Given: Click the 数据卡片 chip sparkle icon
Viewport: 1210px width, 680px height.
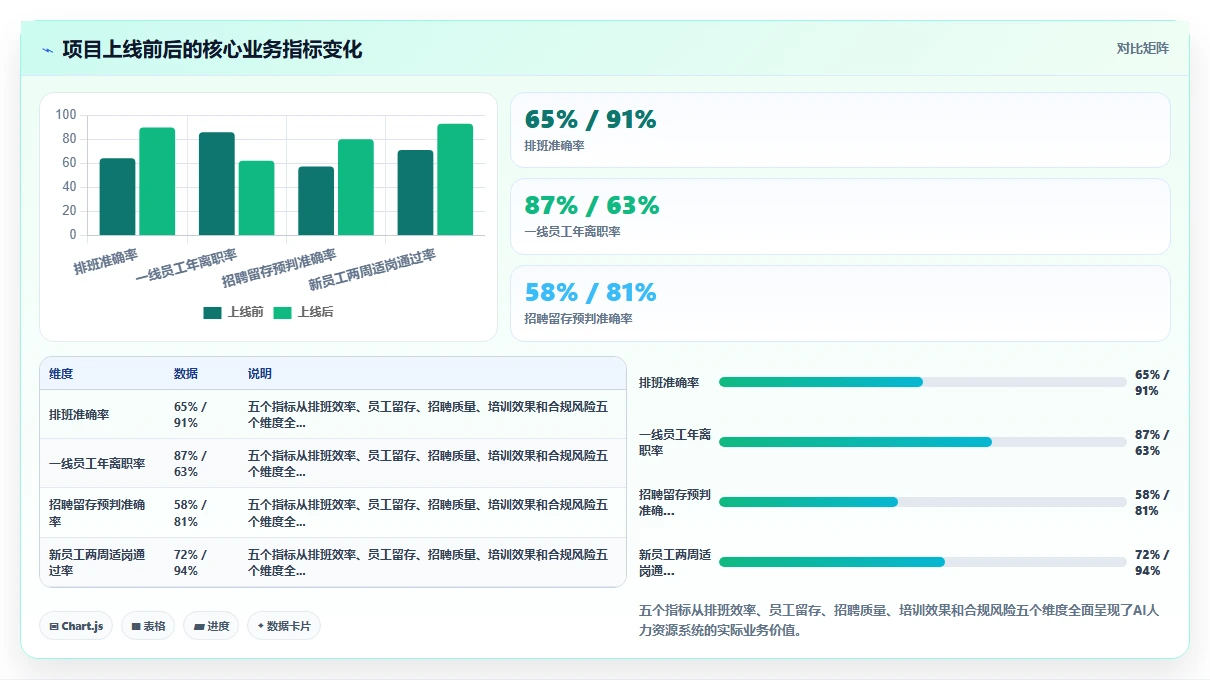Looking at the screenshot, I should [x=260, y=626].
